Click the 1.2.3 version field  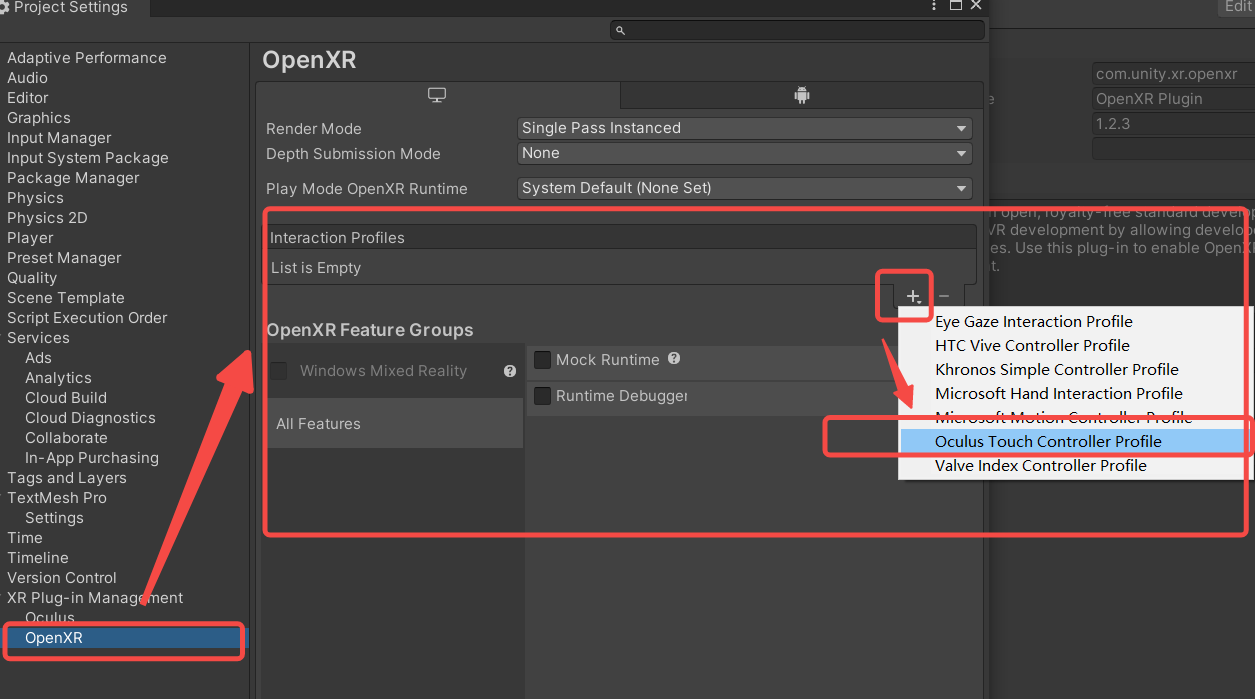(x=1173, y=124)
